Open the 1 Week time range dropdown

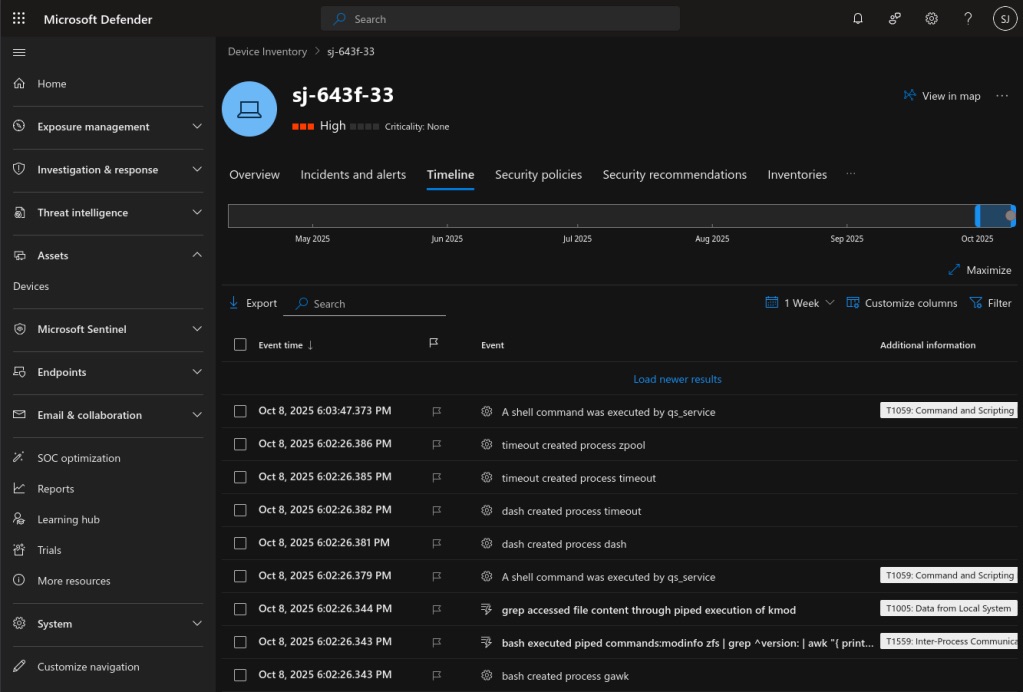click(798, 303)
